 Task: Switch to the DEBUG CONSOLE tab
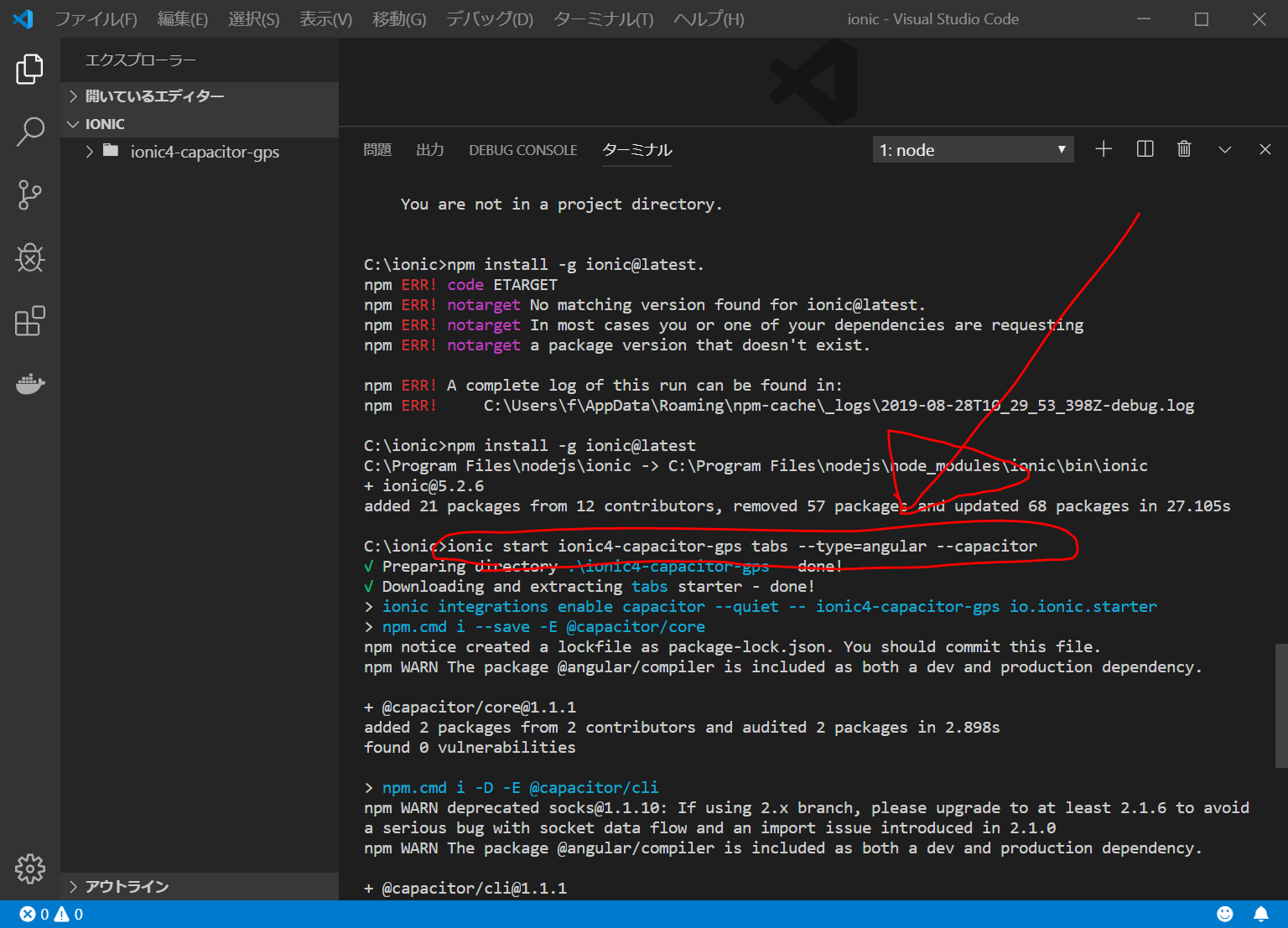(x=522, y=150)
